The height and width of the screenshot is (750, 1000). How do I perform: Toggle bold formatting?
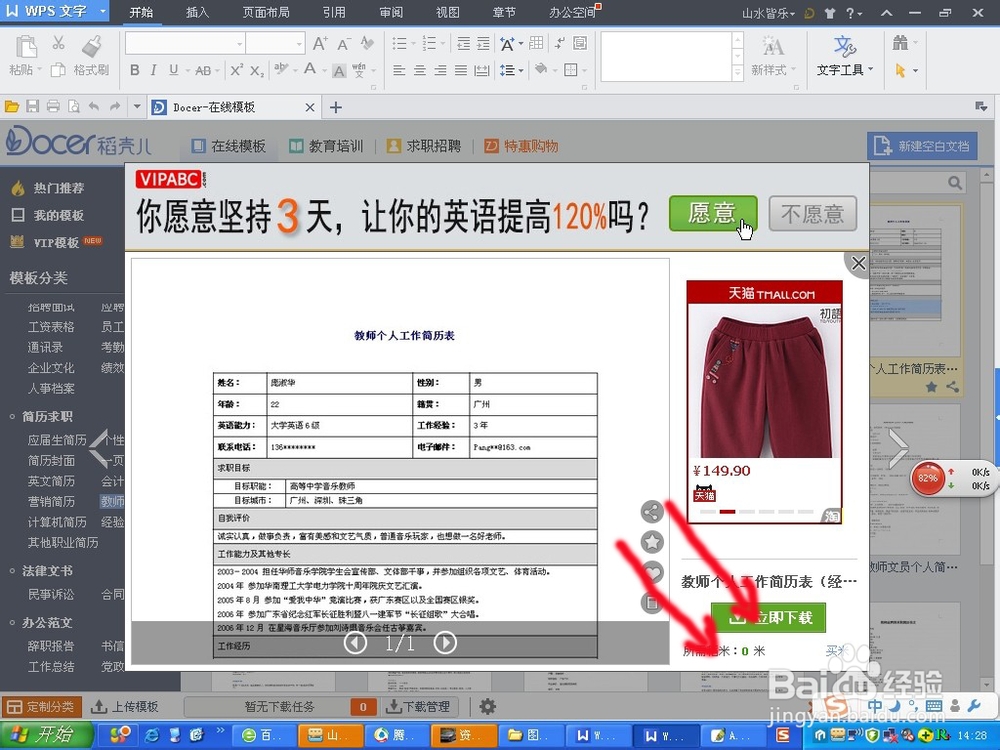tap(135, 70)
